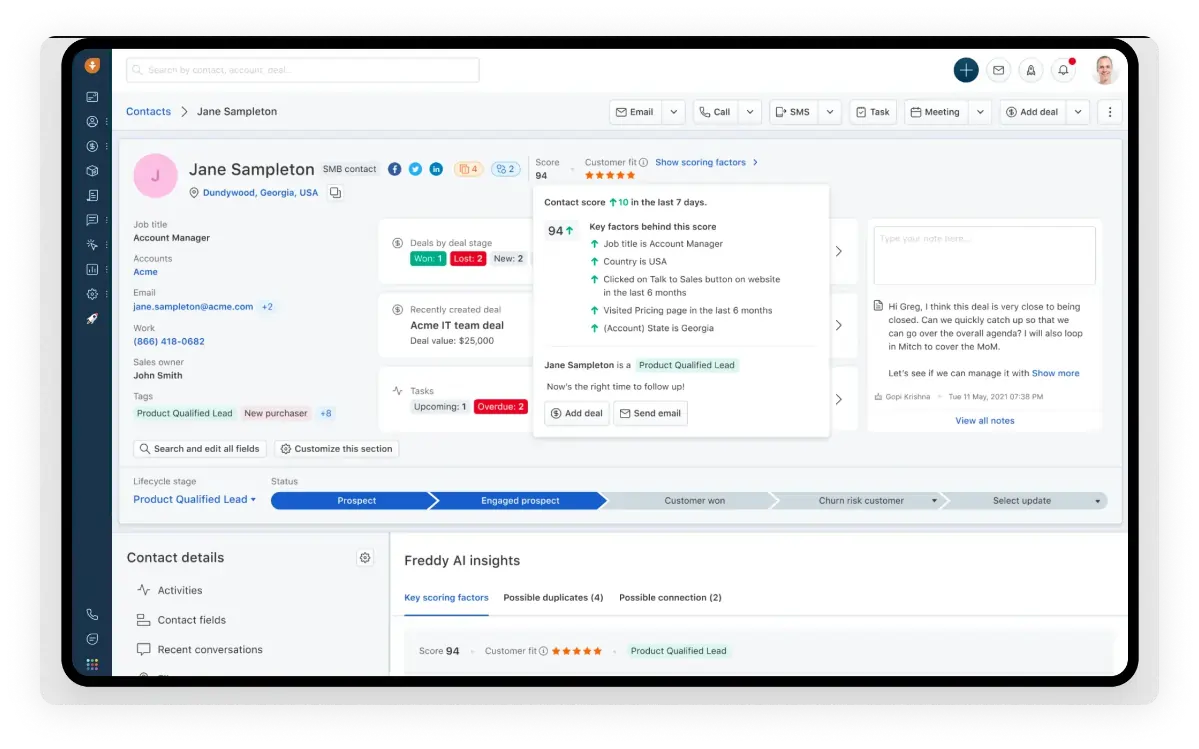This screenshot has width=1199, height=749.
Task: Click Send email button in score popup
Action: coord(650,413)
